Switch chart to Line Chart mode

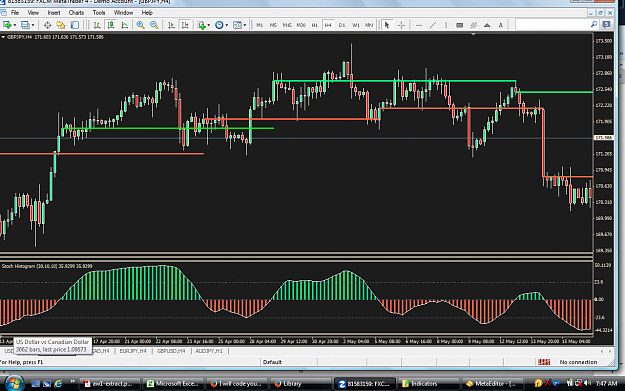124,25
